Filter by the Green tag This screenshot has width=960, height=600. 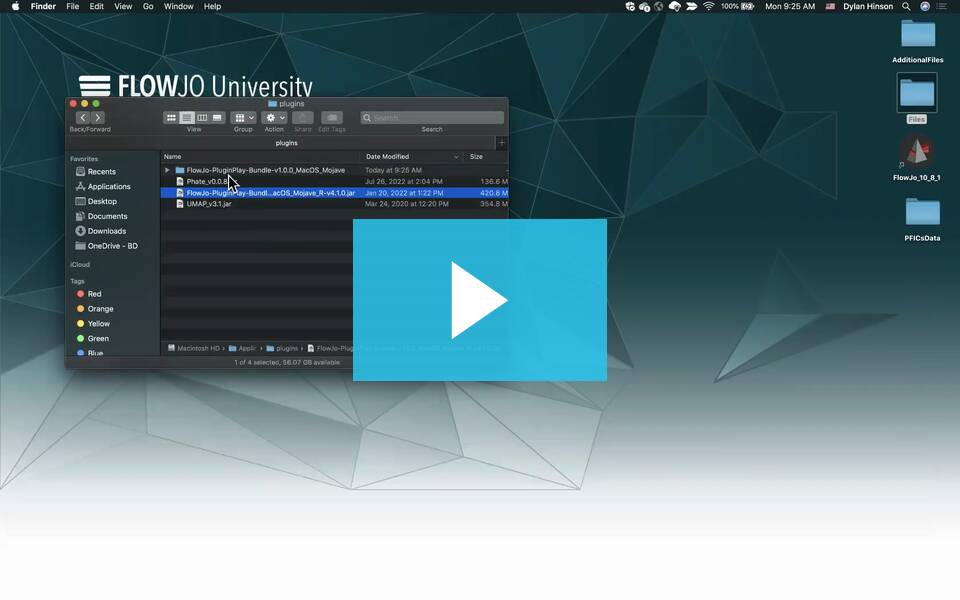[x=92, y=338]
